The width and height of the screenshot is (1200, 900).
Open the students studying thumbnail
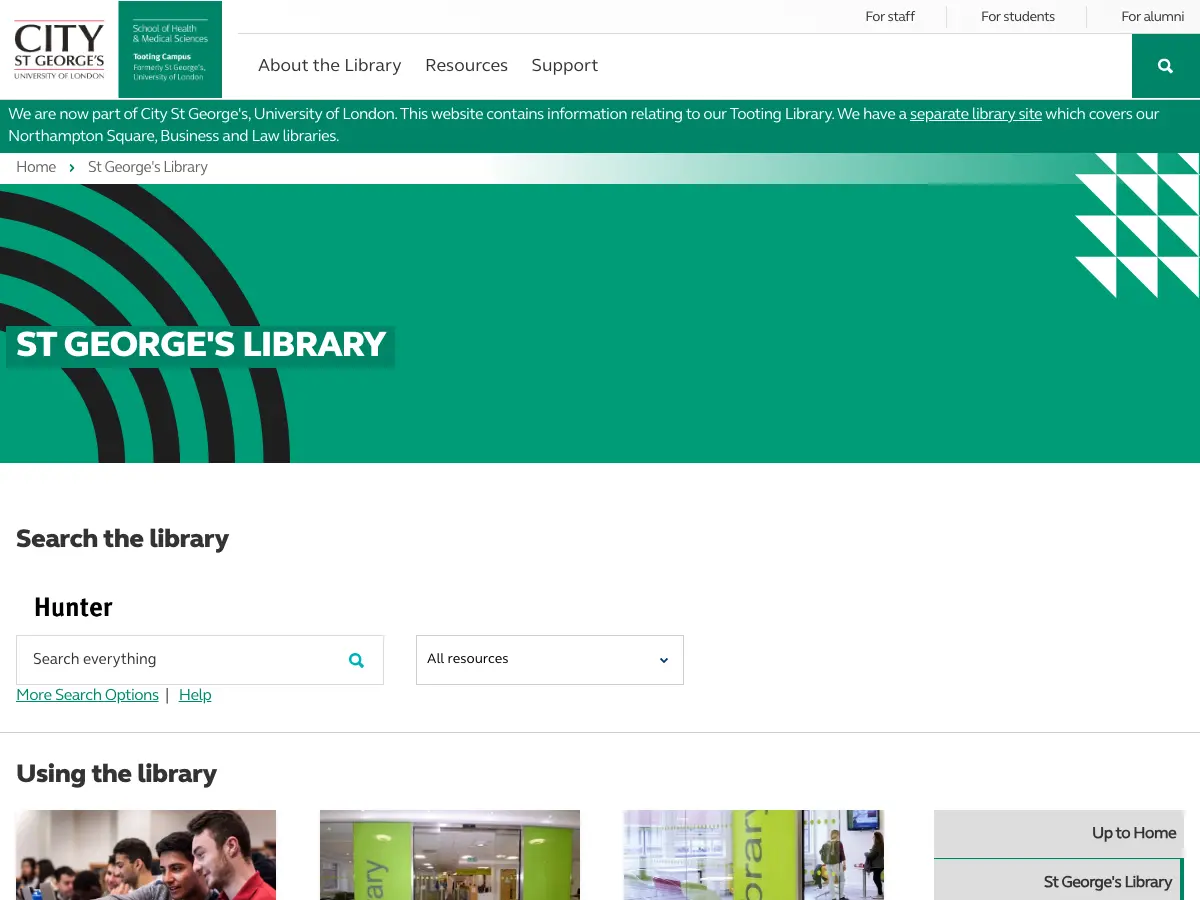146,855
